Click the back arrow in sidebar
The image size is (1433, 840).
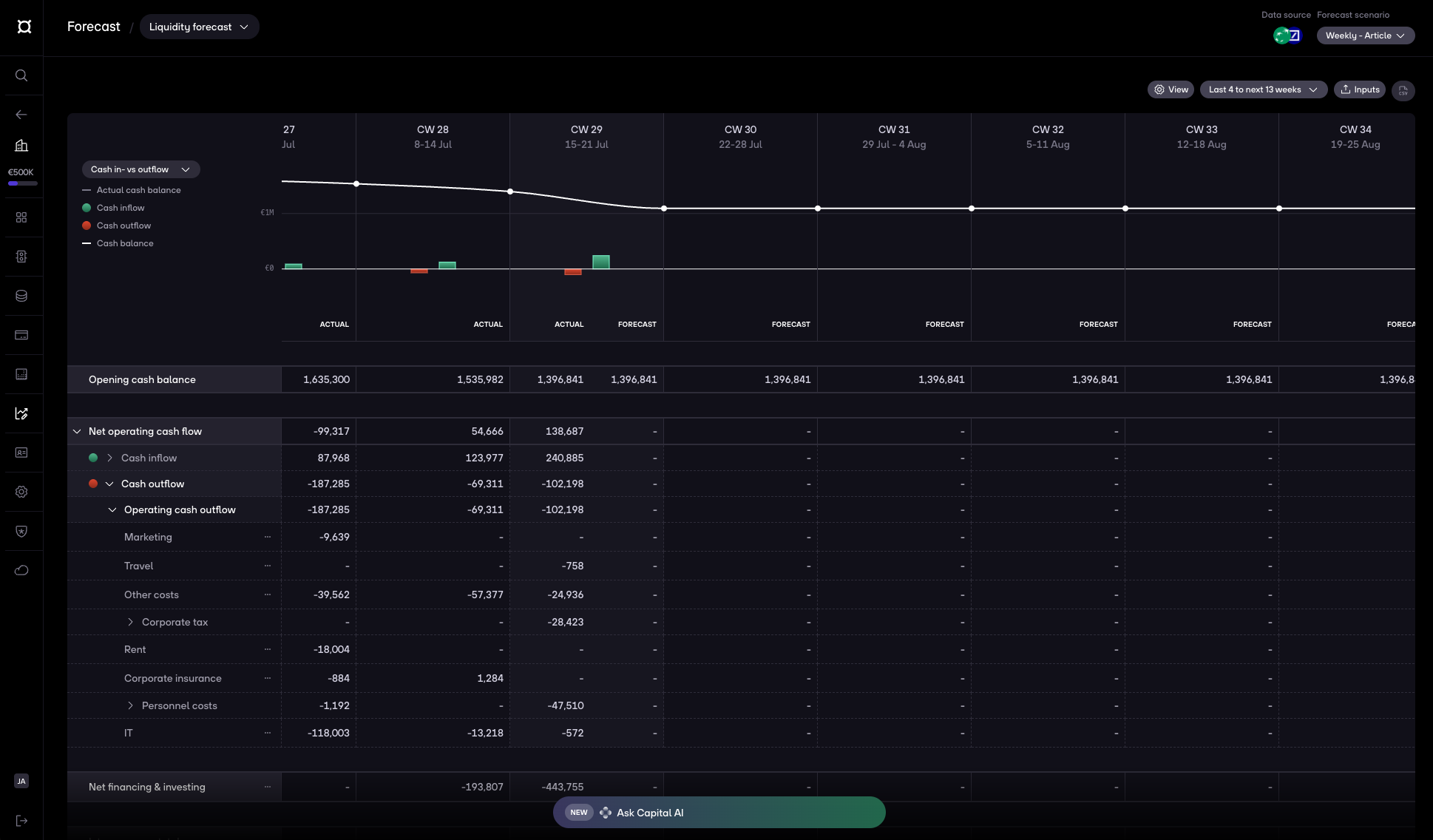pyautogui.click(x=21, y=115)
